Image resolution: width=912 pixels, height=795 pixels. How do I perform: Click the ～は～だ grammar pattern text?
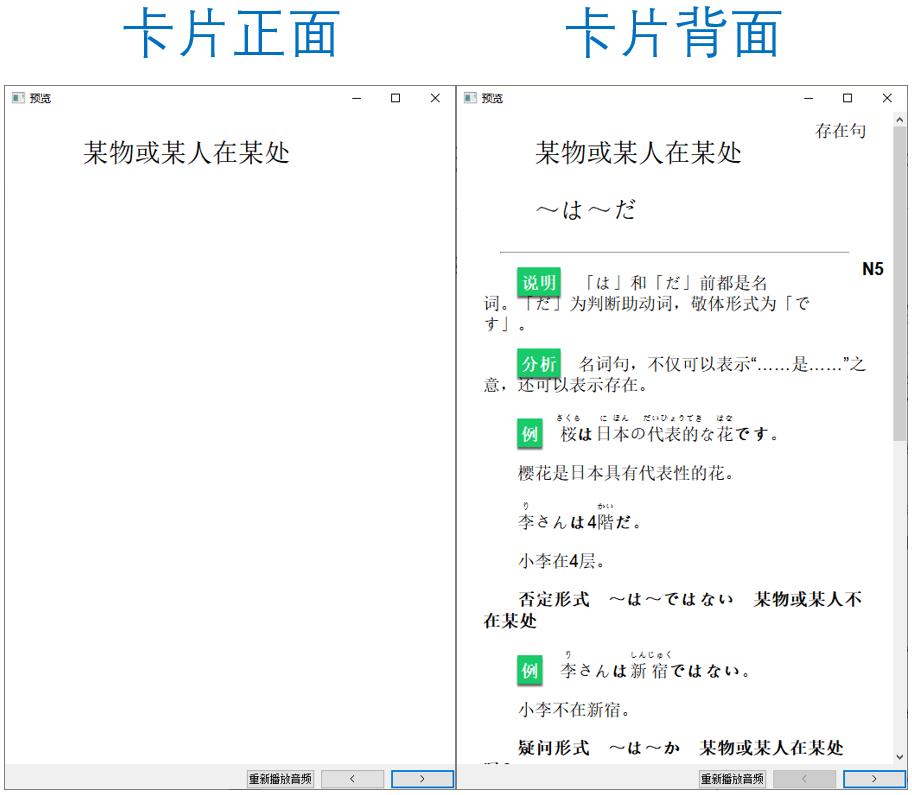(x=586, y=210)
